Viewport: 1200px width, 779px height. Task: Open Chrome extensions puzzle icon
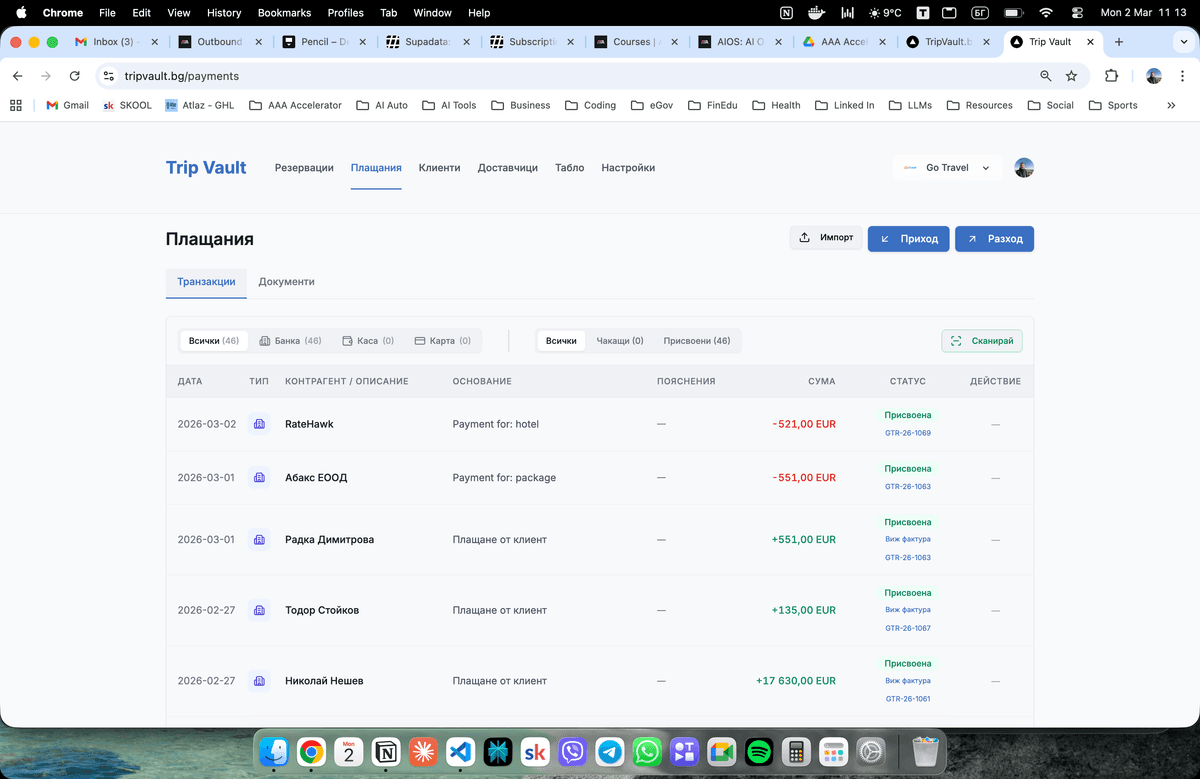[x=1111, y=76]
